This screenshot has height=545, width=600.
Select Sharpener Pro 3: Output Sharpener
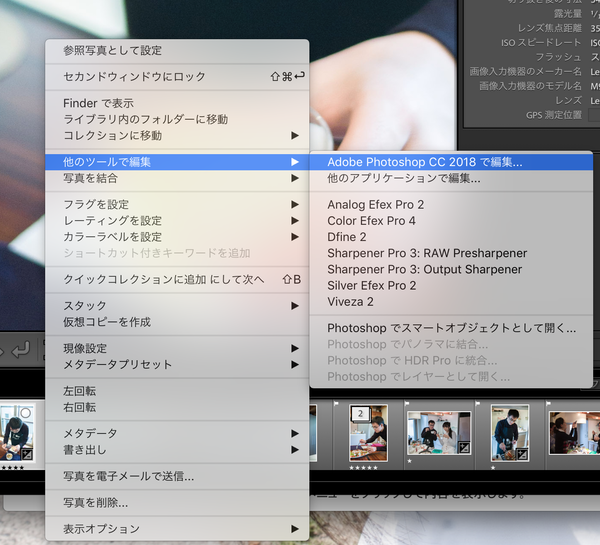[451, 269]
